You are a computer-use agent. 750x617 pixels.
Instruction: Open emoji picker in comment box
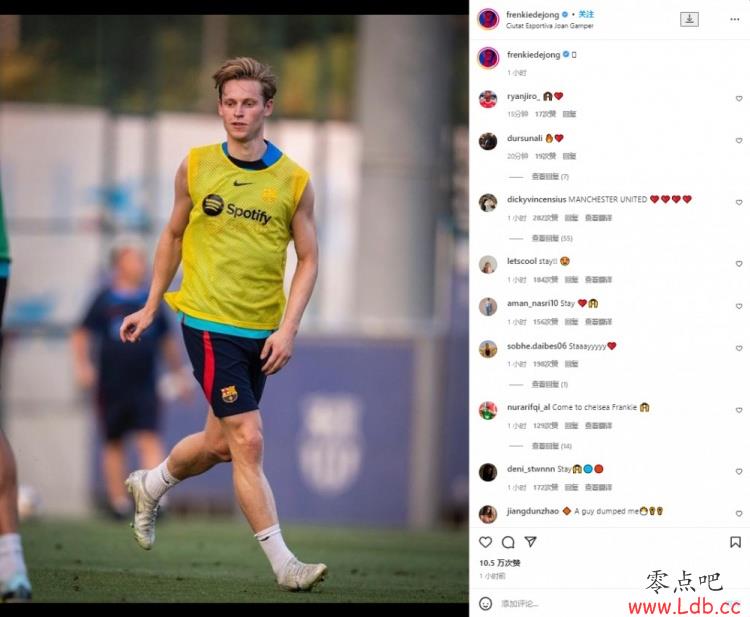(485, 604)
